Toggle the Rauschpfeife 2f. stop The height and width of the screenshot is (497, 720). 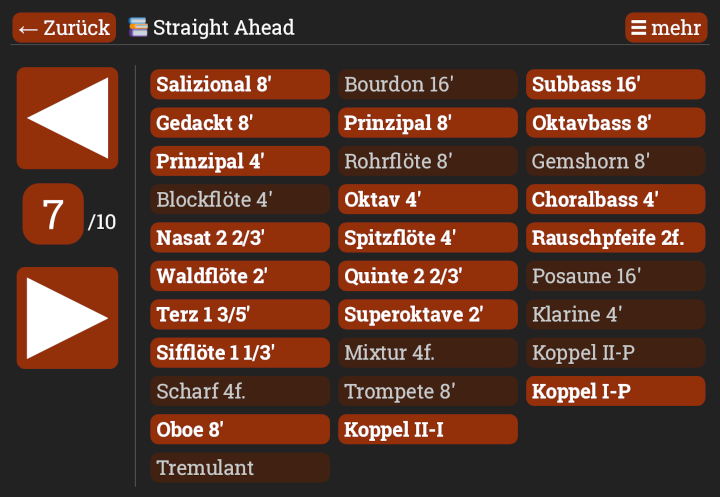tap(616, 238)
